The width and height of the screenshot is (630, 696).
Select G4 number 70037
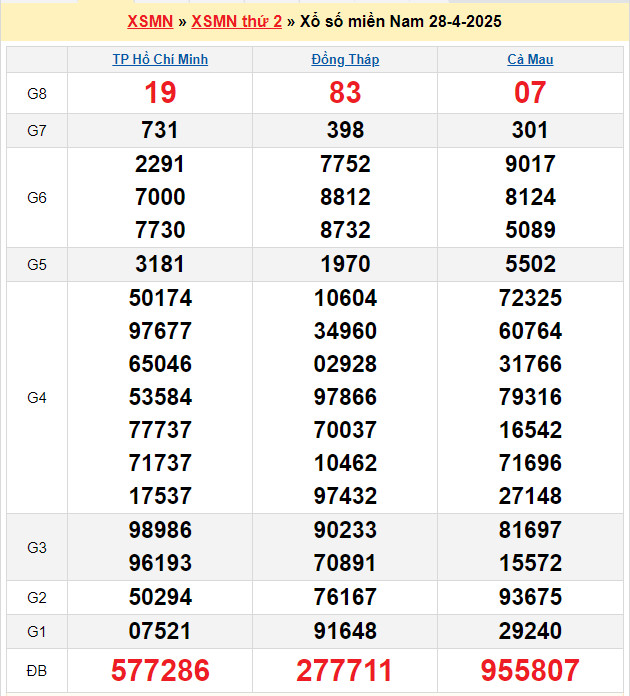click(345, 430)
